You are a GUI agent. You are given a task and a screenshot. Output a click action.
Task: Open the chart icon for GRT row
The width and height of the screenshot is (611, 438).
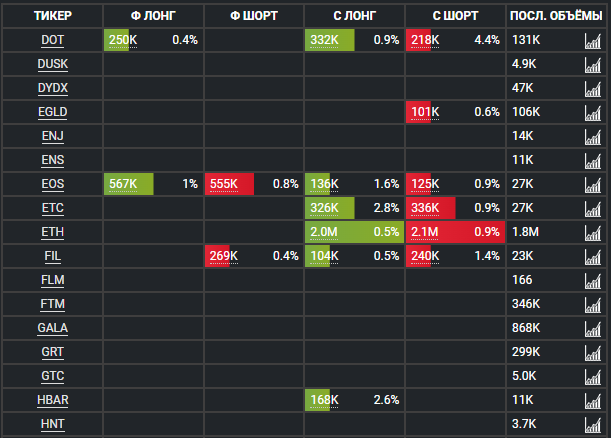point(592,352)
